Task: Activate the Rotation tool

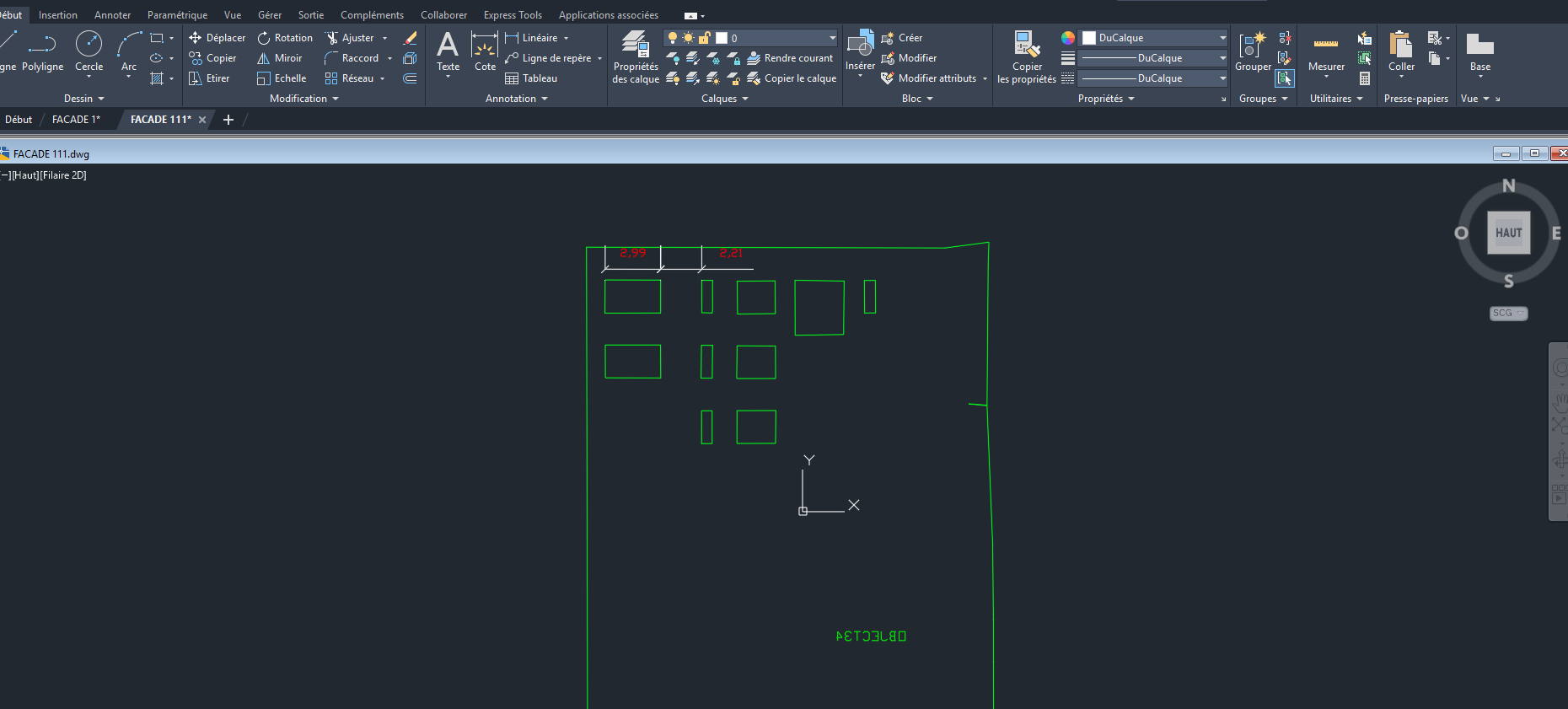Action: point(285,38)
